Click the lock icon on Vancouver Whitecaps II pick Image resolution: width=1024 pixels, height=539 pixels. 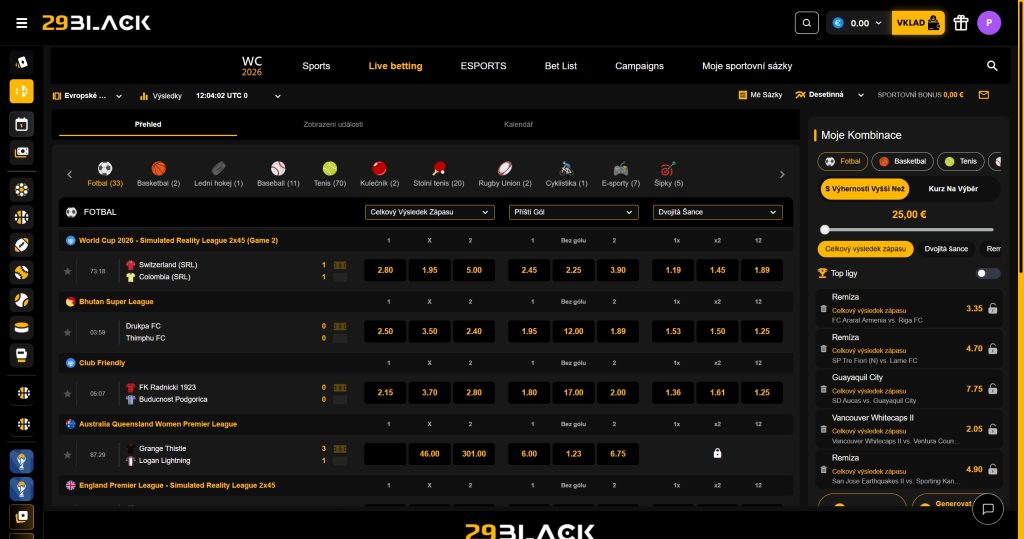(993, 429)
